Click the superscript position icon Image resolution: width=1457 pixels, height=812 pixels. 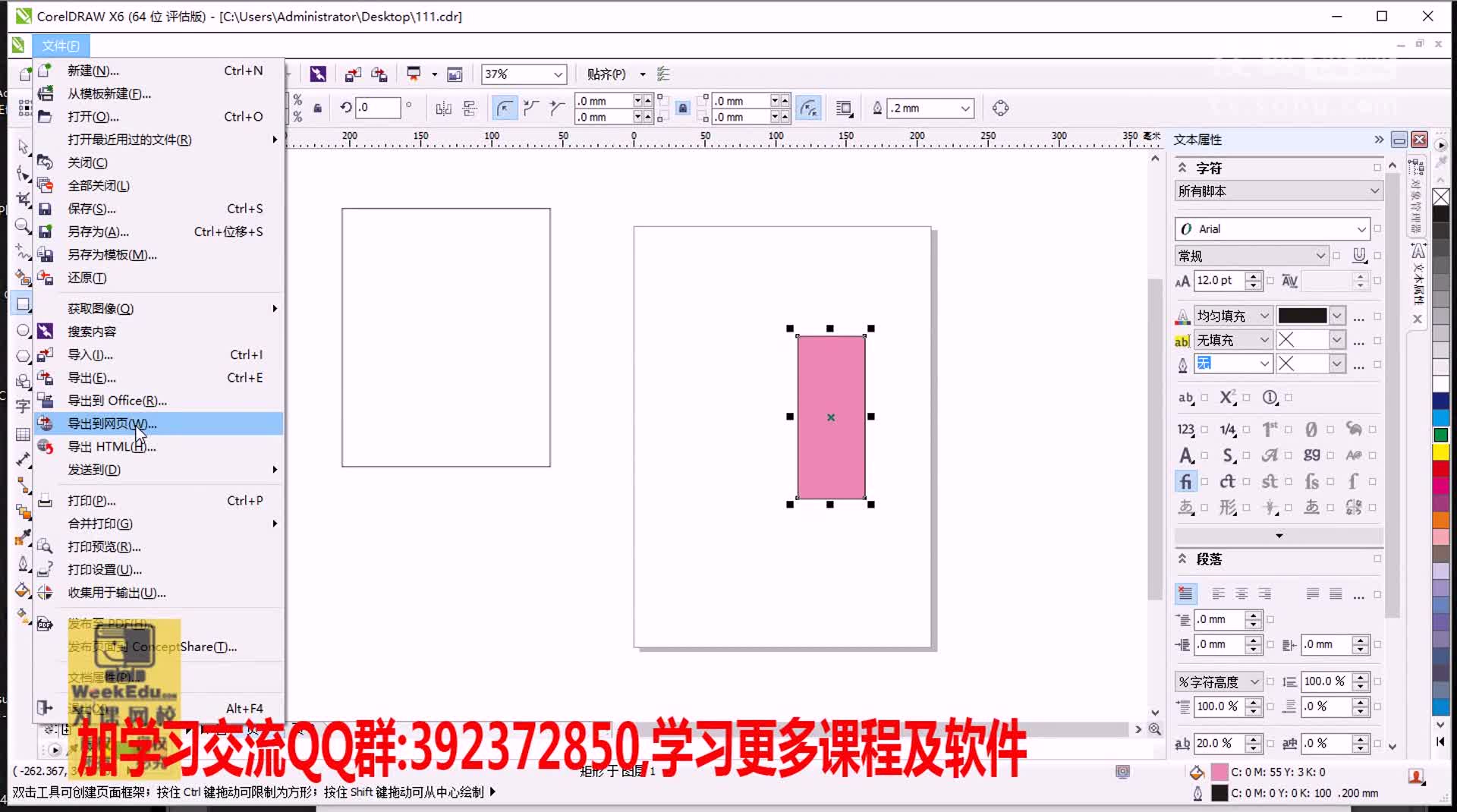point(1228,397)
